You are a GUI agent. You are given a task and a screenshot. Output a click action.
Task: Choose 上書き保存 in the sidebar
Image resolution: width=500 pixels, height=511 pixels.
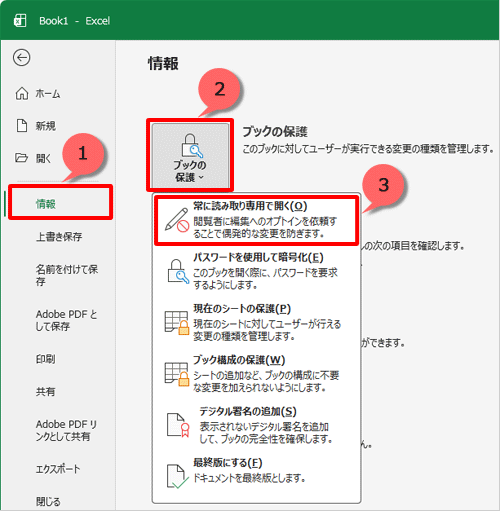[59, 237]
